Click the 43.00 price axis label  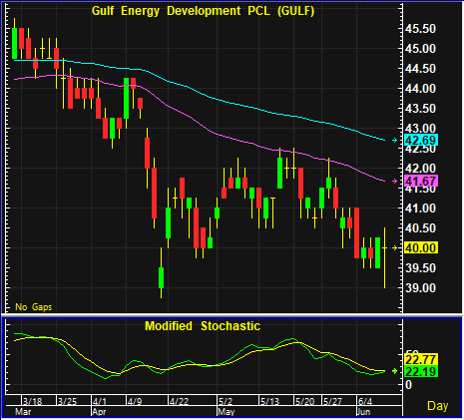click(420, 129)
